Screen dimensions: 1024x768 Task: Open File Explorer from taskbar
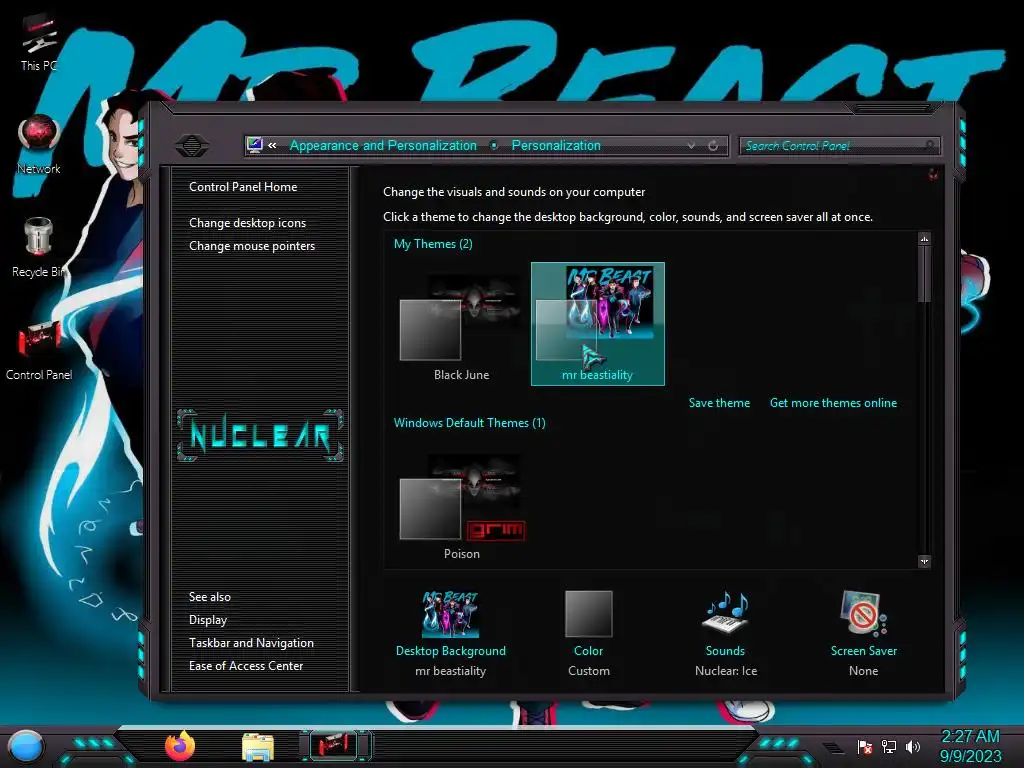pos(258,747)
